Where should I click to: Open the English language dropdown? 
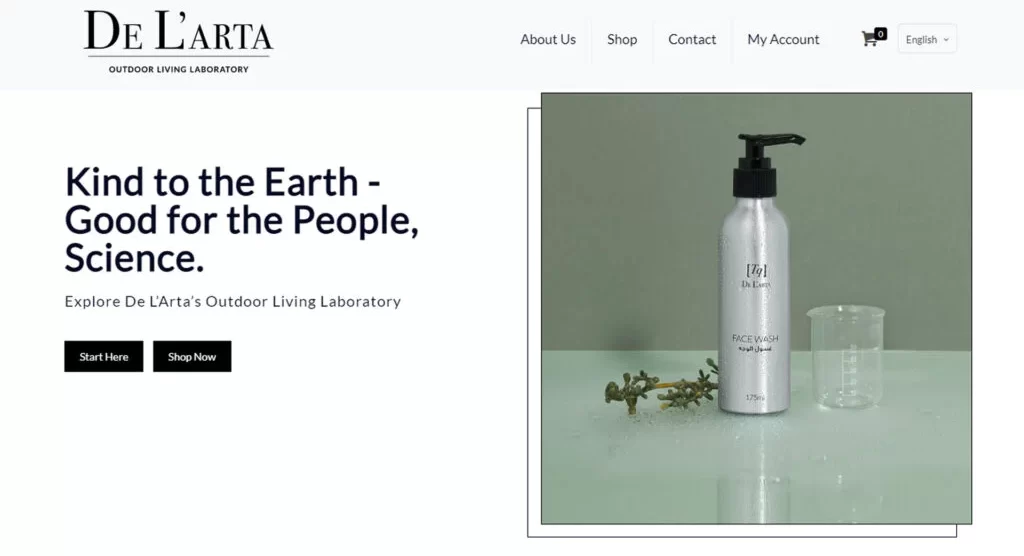(x=927, y=39)
